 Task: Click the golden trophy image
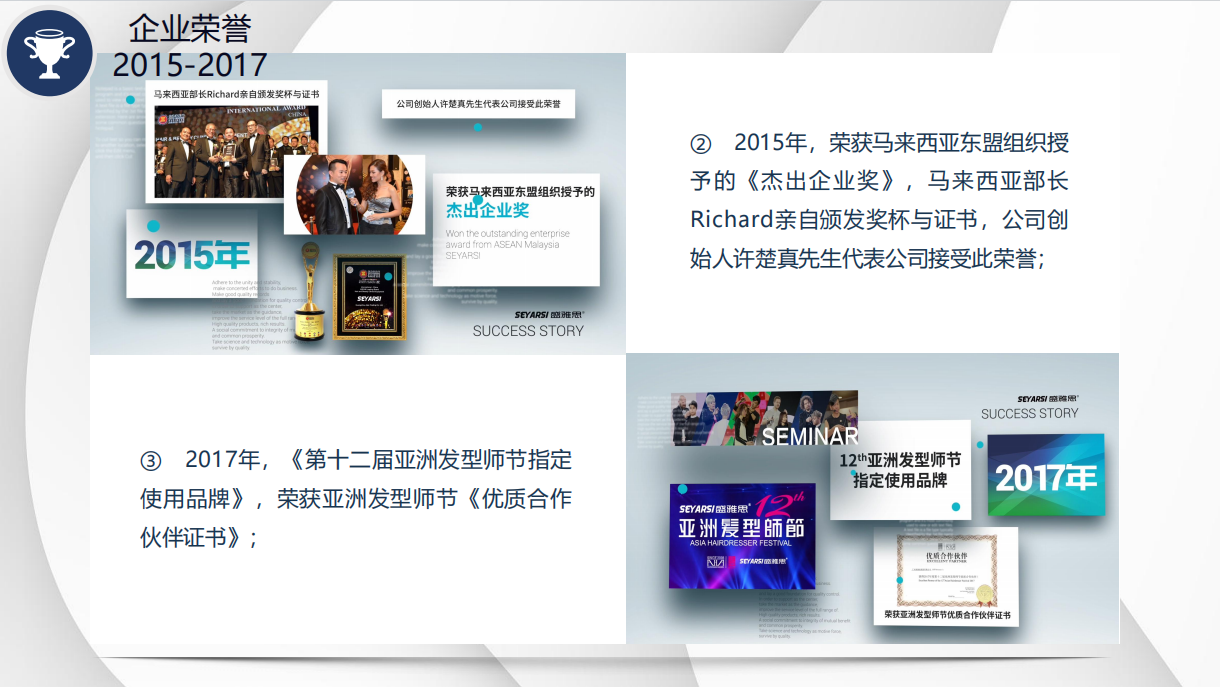[x=314, y=288]
